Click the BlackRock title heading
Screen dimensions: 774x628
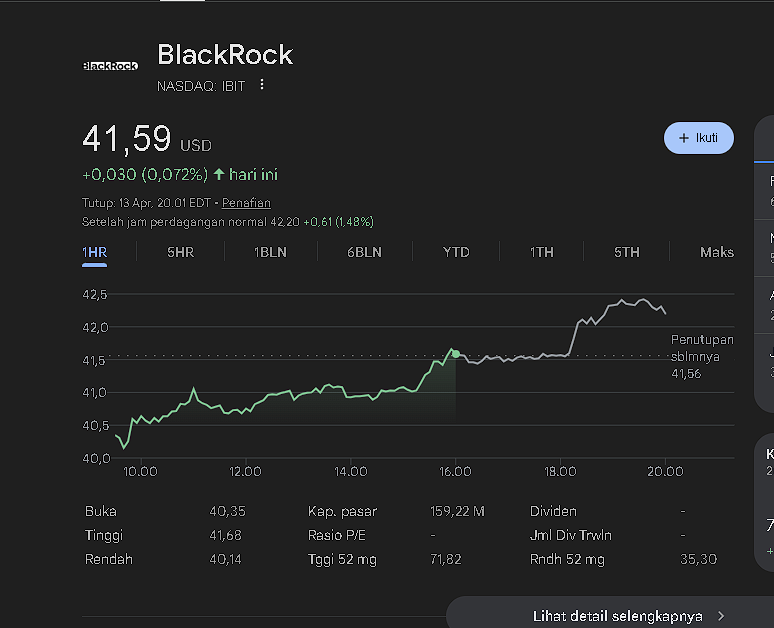point(225,54)
